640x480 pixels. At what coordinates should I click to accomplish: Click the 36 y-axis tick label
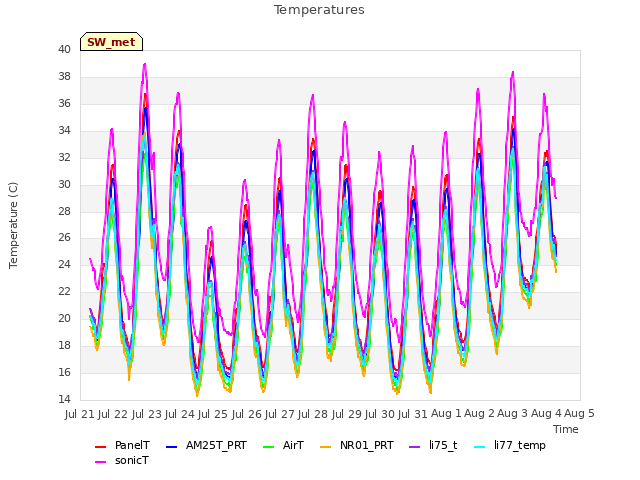[x=64, y=104]
